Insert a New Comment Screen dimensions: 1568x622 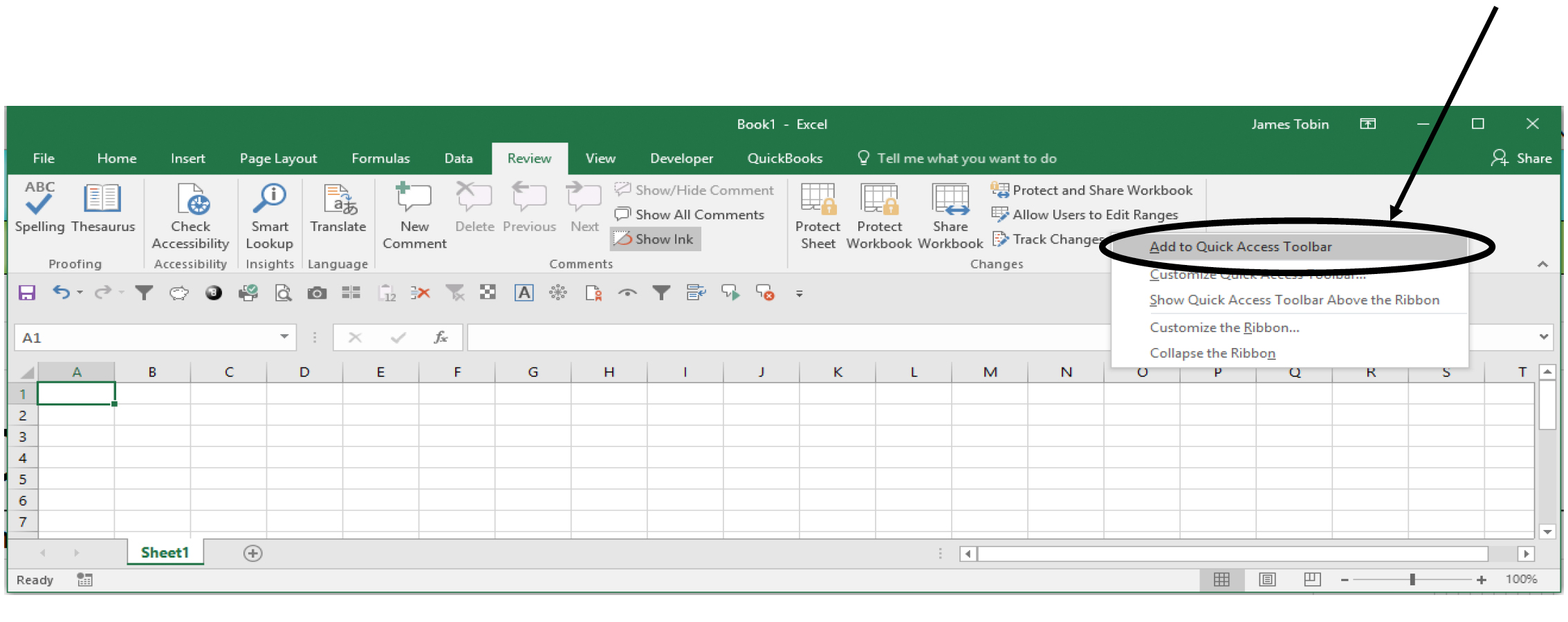[415, 216]
